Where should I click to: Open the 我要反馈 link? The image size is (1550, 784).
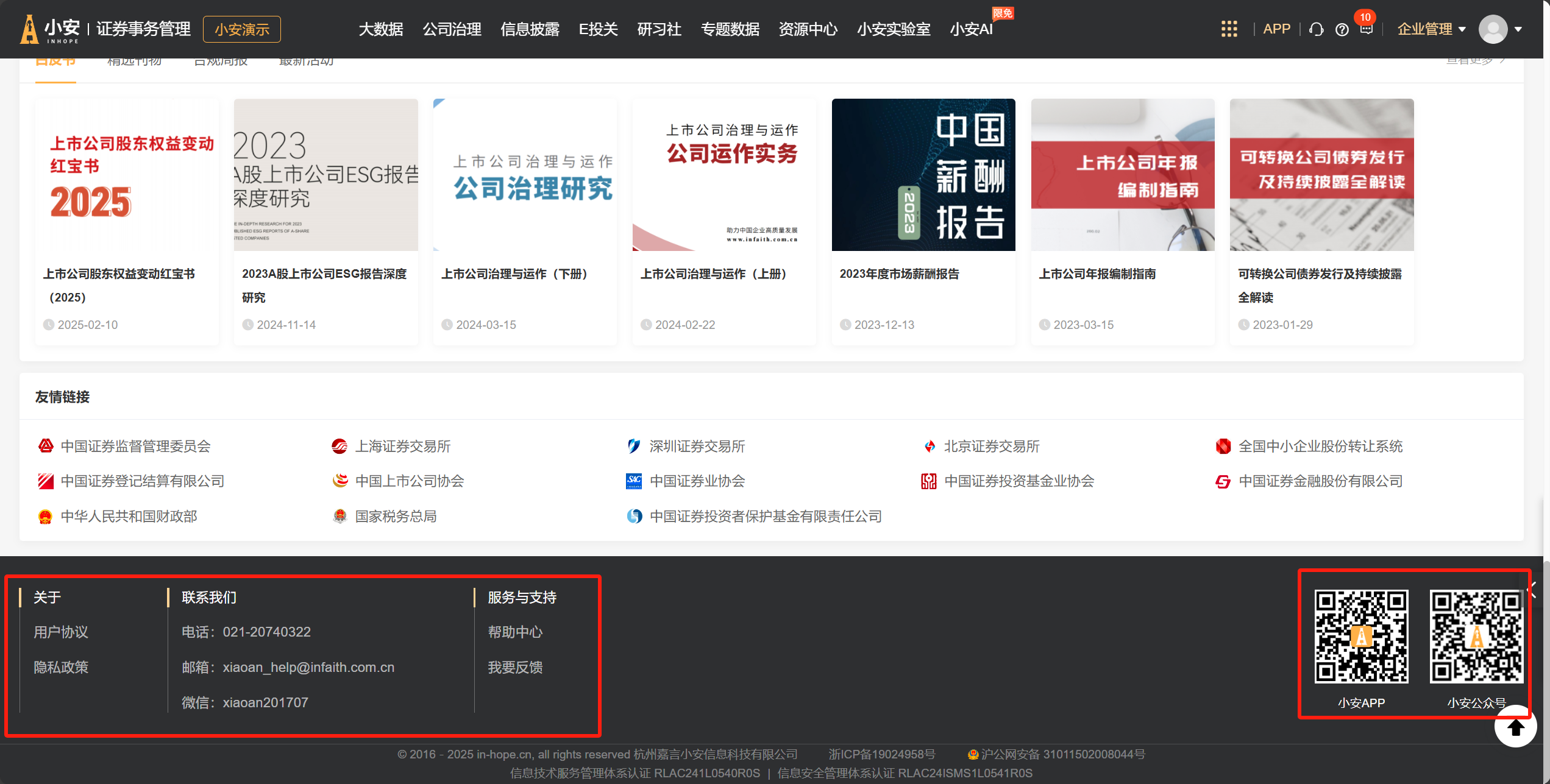pos(515,668)
